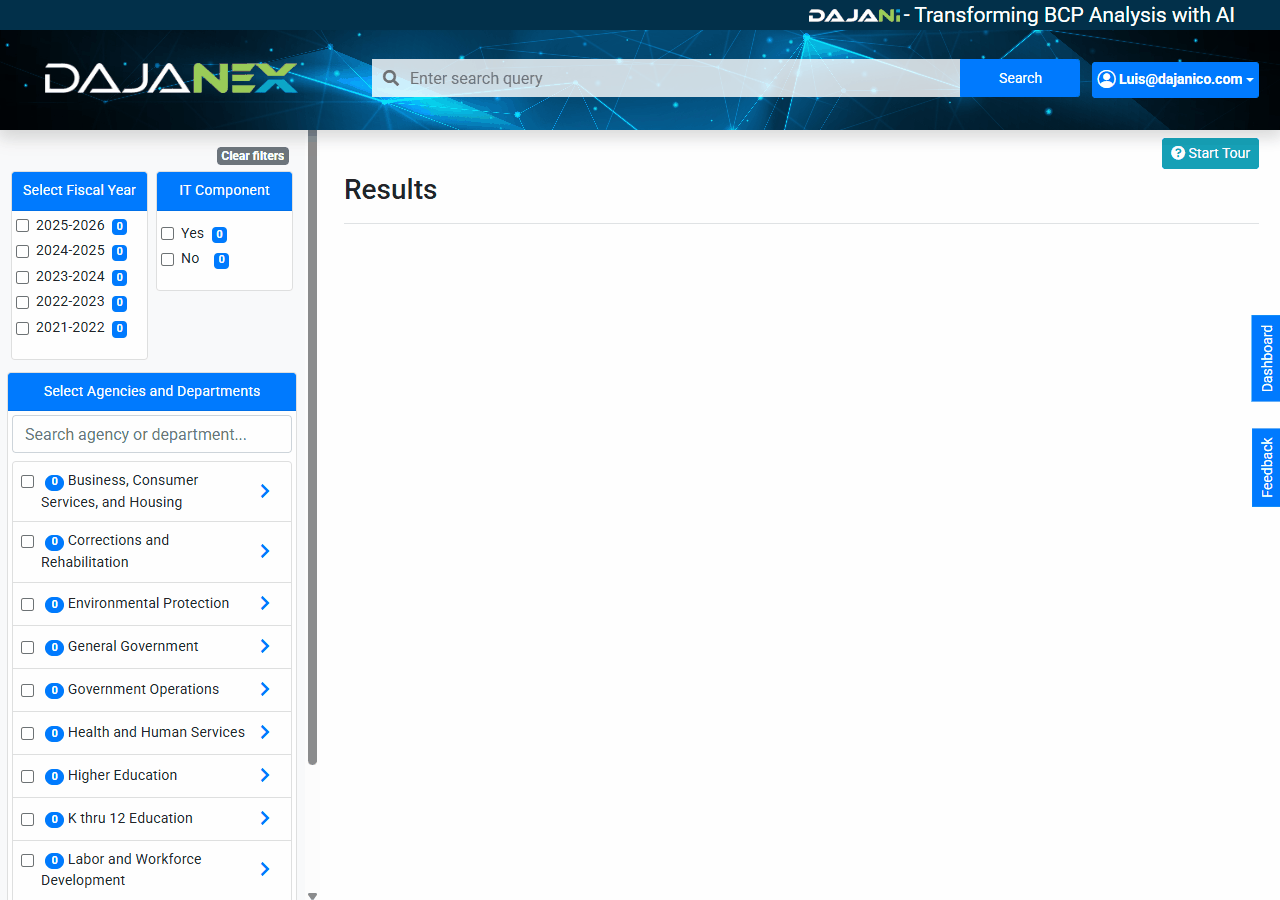Click the 2025-2026 count badge
This screenshot has height=900, width=1280.
click(119, 226)
